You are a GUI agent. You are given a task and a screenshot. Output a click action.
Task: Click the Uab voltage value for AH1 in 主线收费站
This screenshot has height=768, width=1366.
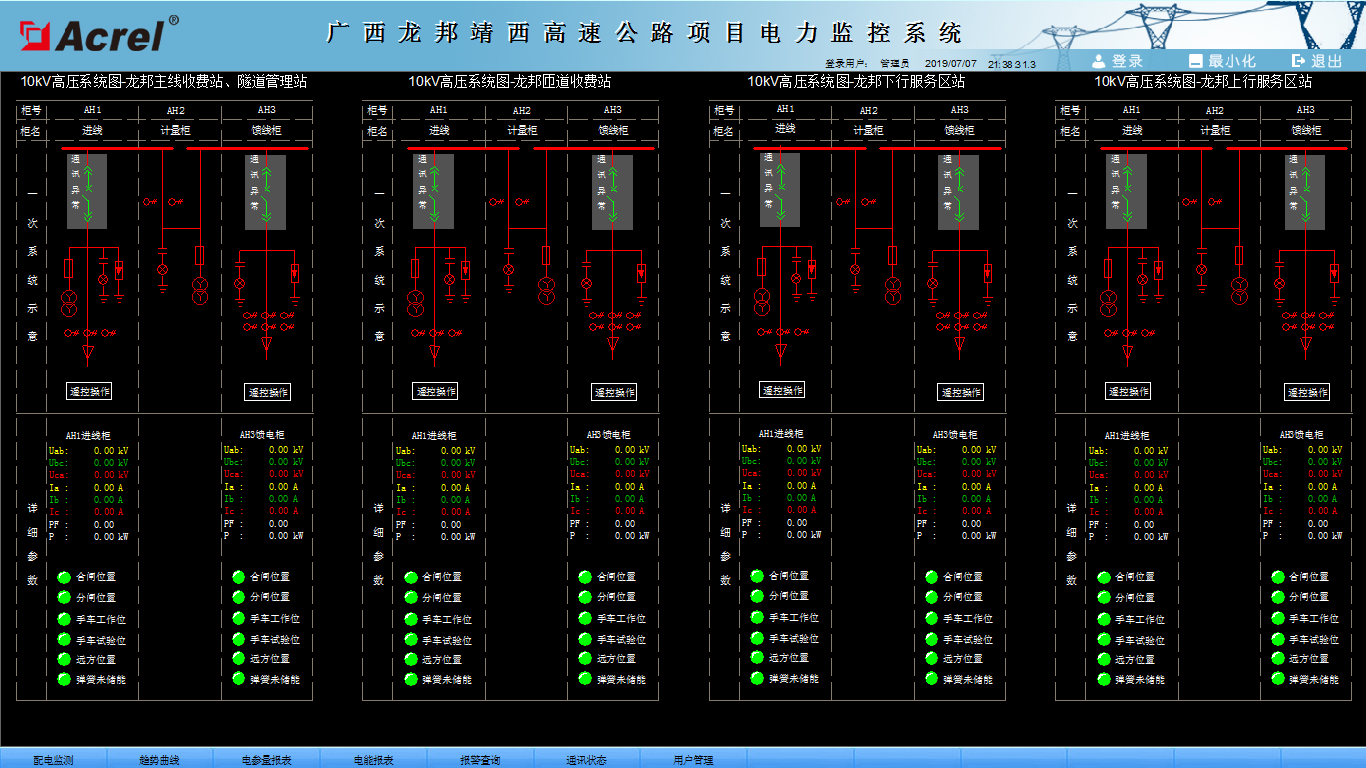[x=110, y=451]
